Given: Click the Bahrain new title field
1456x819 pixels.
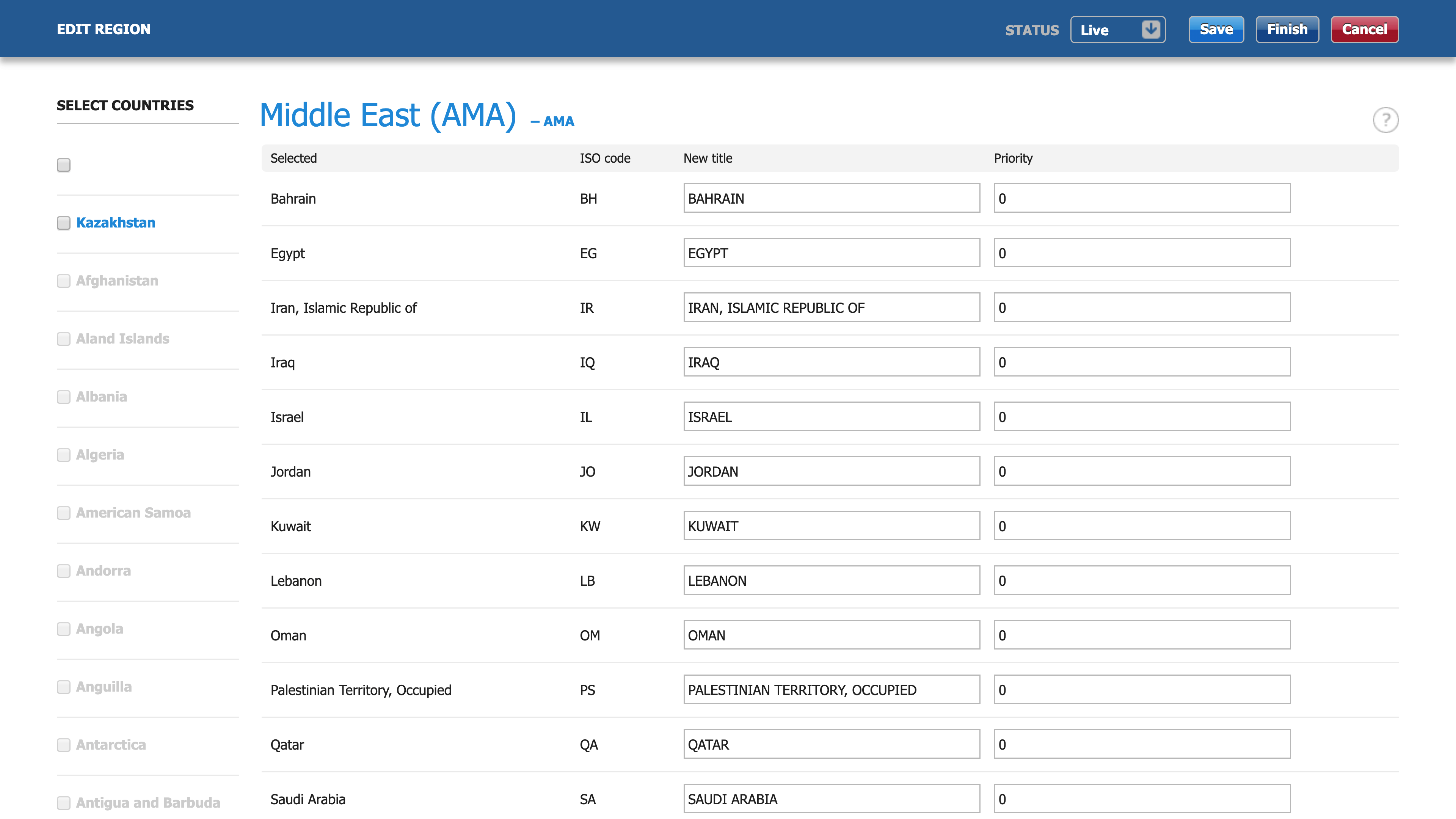Looking at the screenshot, I should pyautogui.click(x=831, y=198).
